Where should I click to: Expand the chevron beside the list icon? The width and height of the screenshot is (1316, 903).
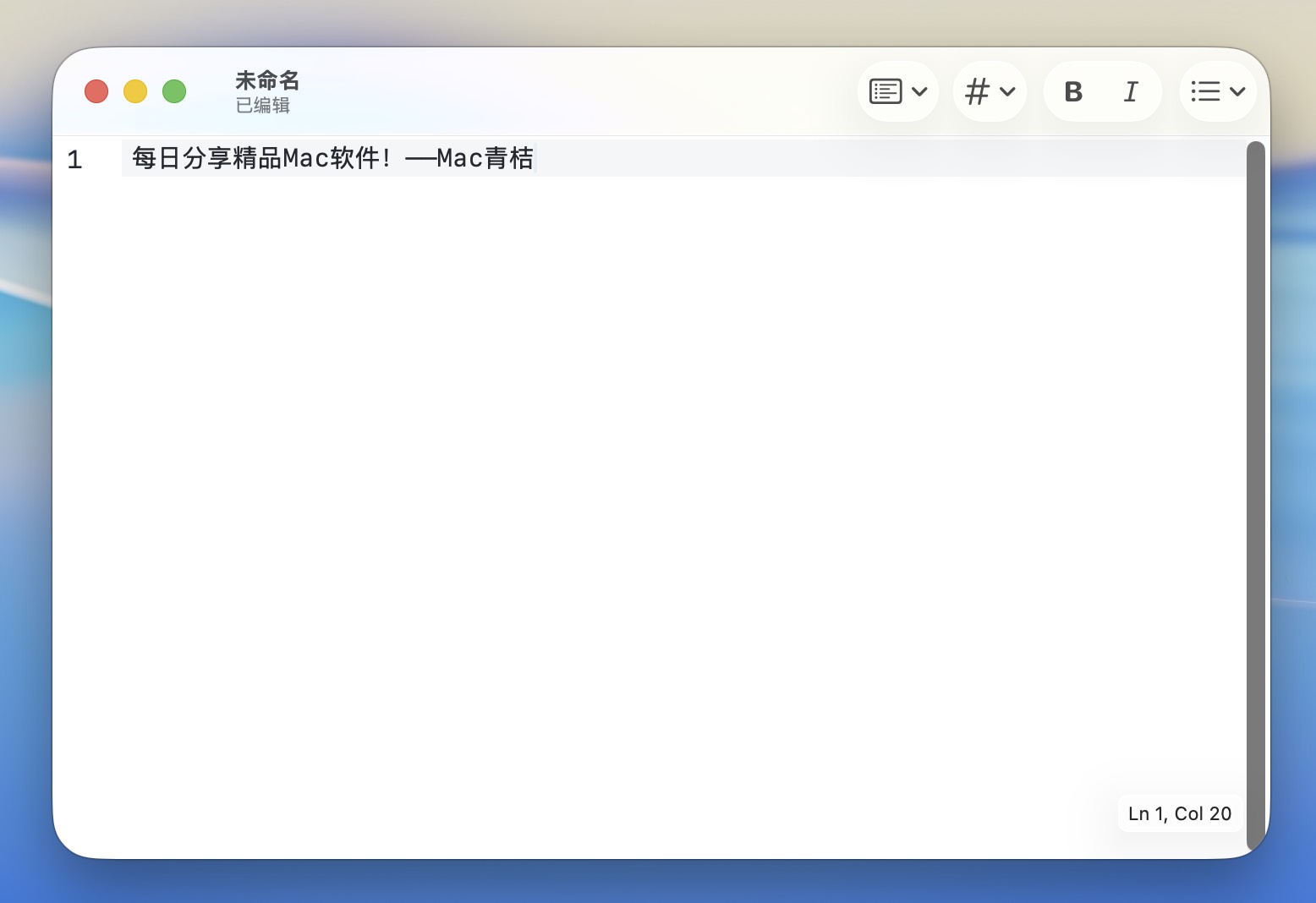(x=1237, y=91)
